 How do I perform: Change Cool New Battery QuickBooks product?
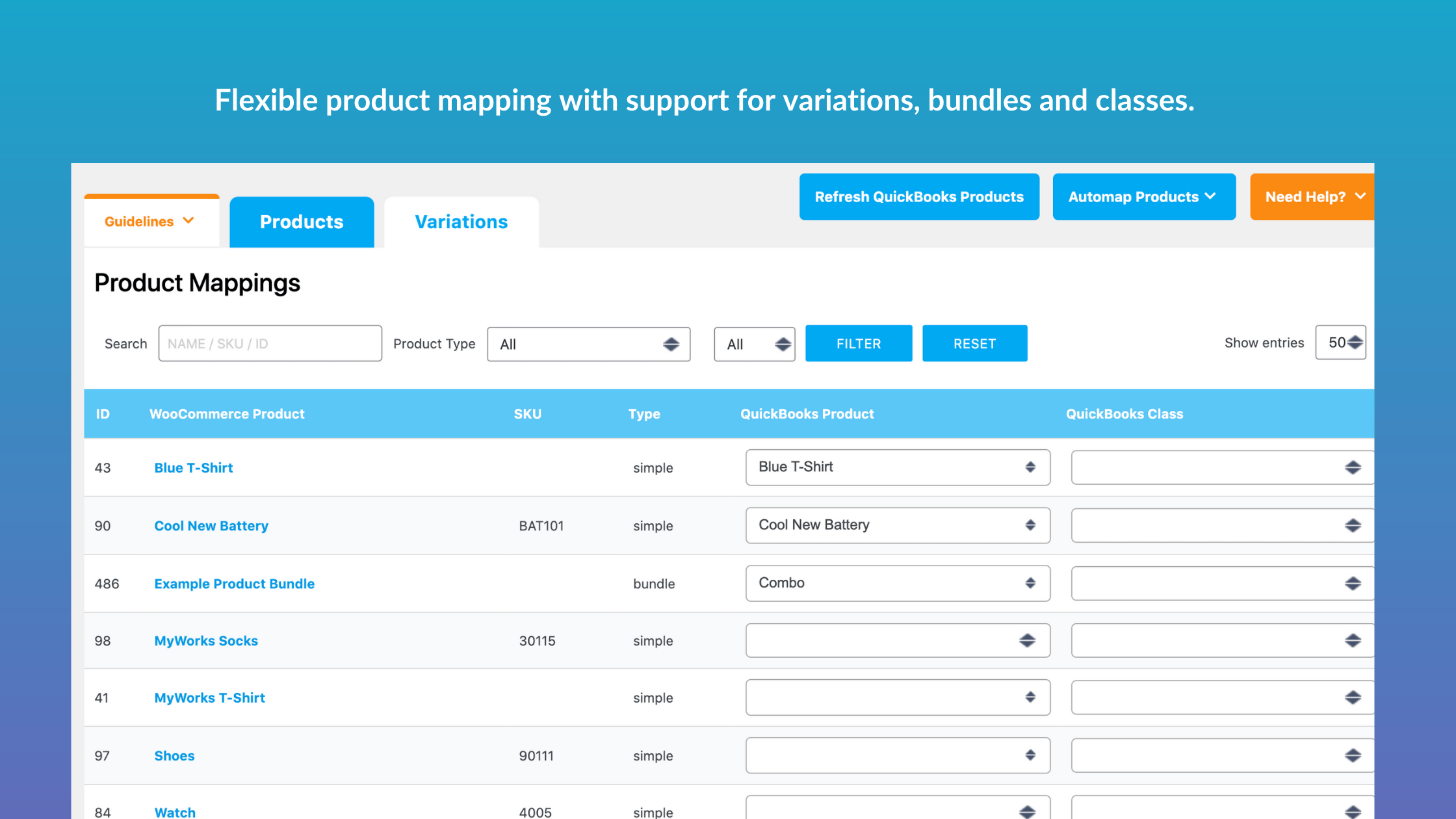tap(897, 525)
